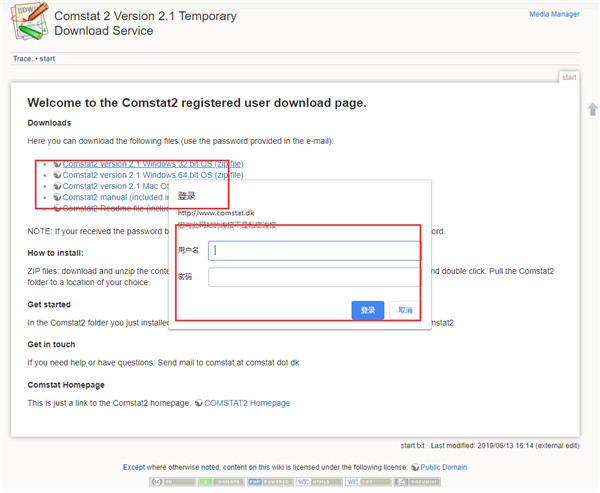Click the 'Get in touch' heading text
Screen dimensions: 600x493
coord(51,344)
